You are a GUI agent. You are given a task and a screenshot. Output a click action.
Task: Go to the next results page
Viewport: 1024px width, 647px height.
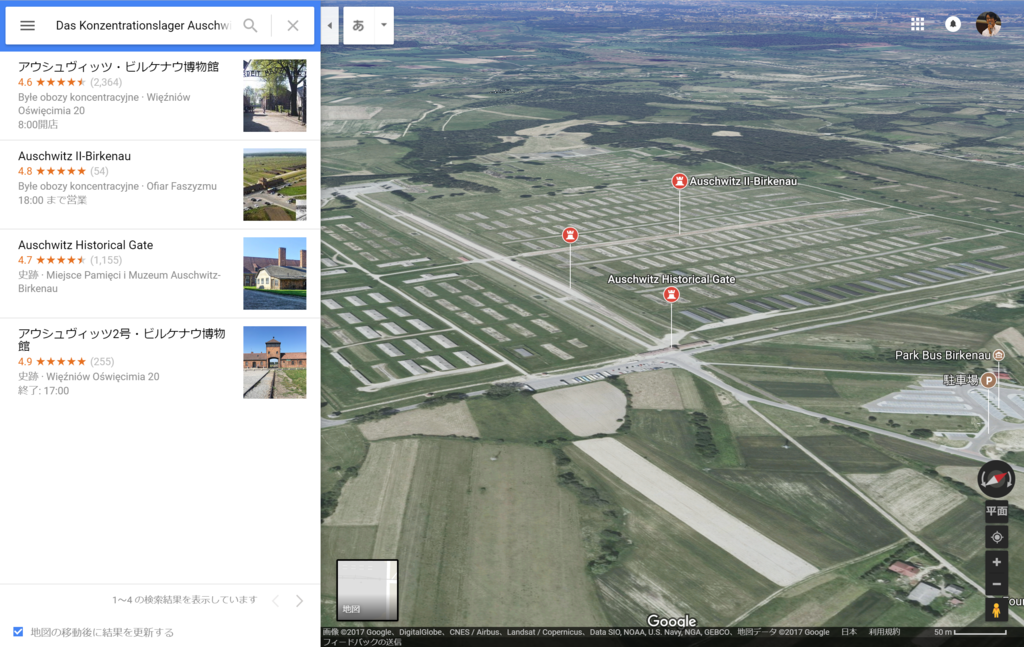pos(299,601)
